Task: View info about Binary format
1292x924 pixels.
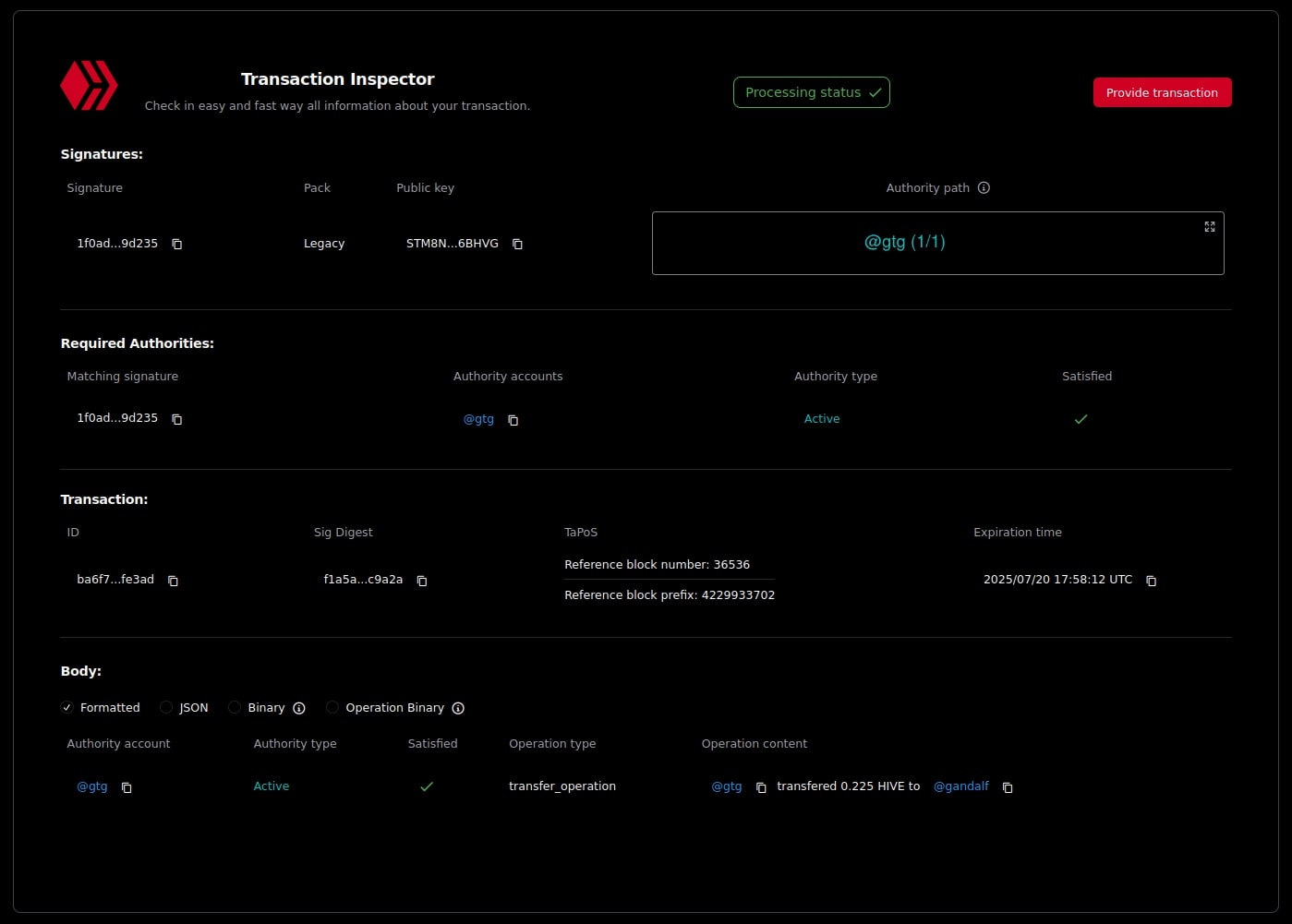Action: point(298,707)
